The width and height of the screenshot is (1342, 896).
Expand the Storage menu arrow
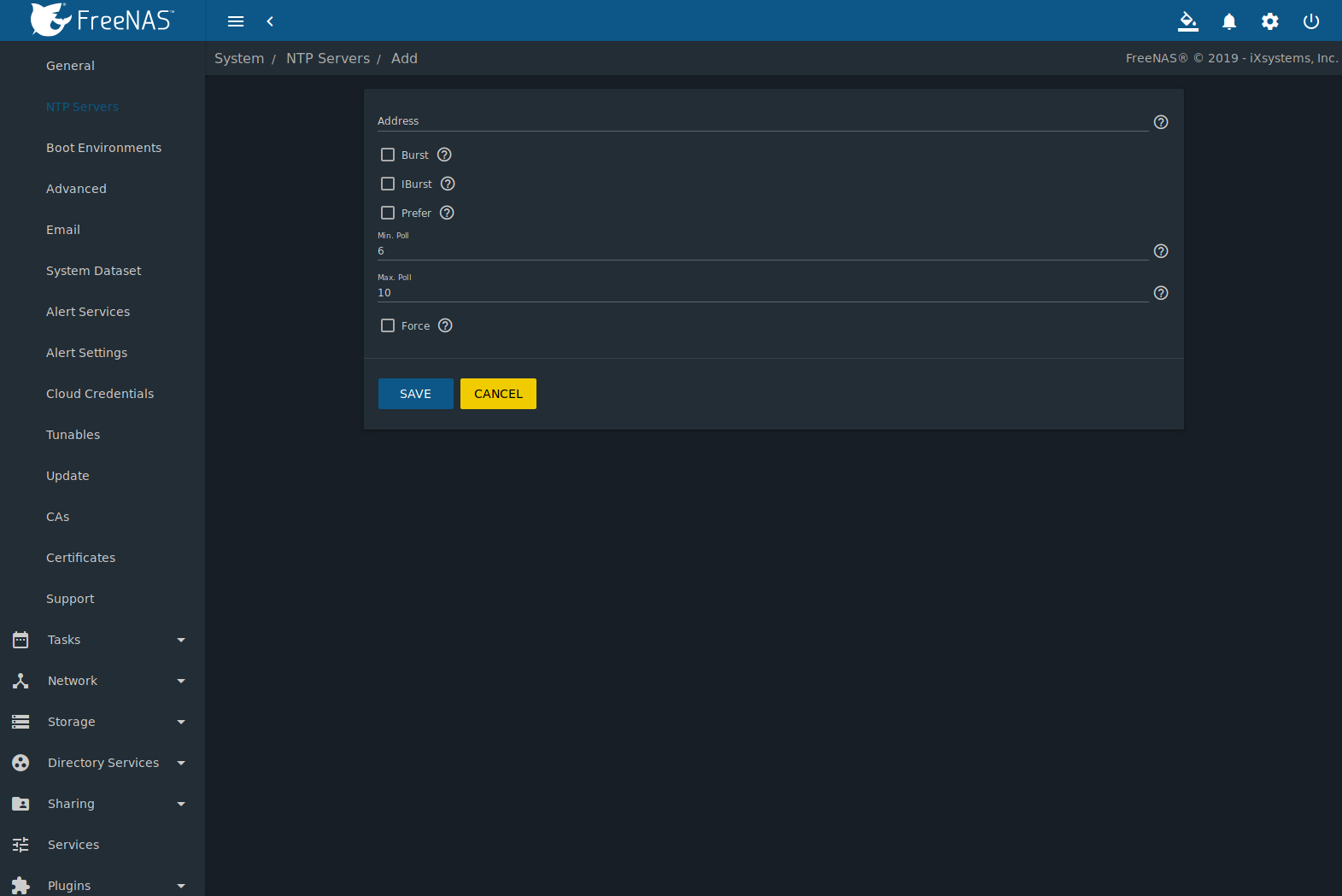click(181, 722)
